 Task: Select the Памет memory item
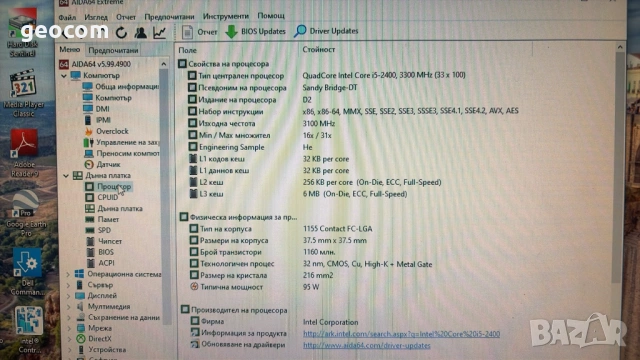coord(102,220)
